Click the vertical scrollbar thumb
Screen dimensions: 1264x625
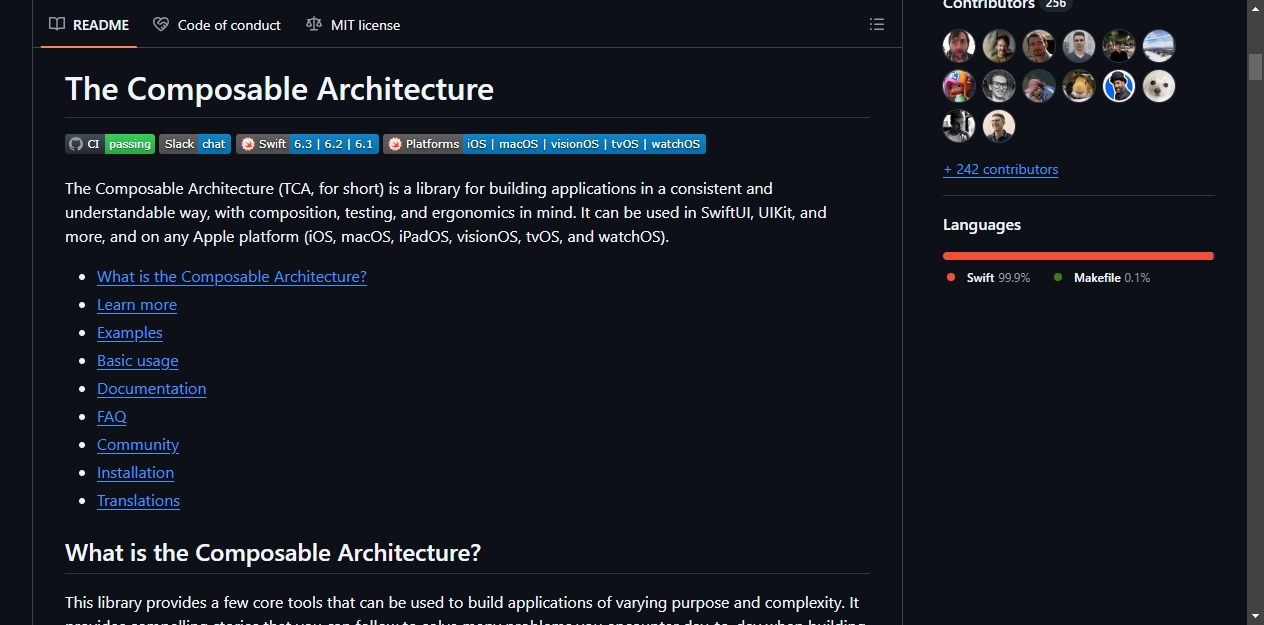pyautogui.click(x=1256, y=66)
